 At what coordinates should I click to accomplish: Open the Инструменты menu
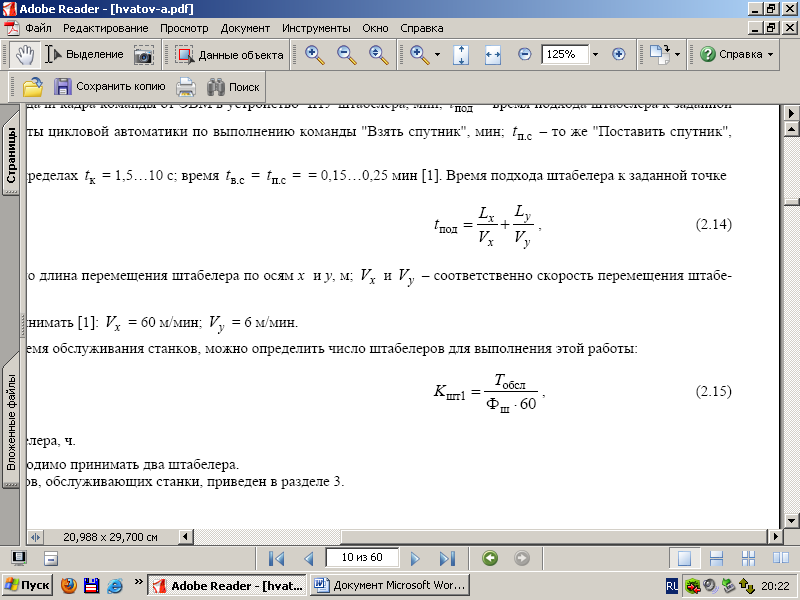click(316, 29)
